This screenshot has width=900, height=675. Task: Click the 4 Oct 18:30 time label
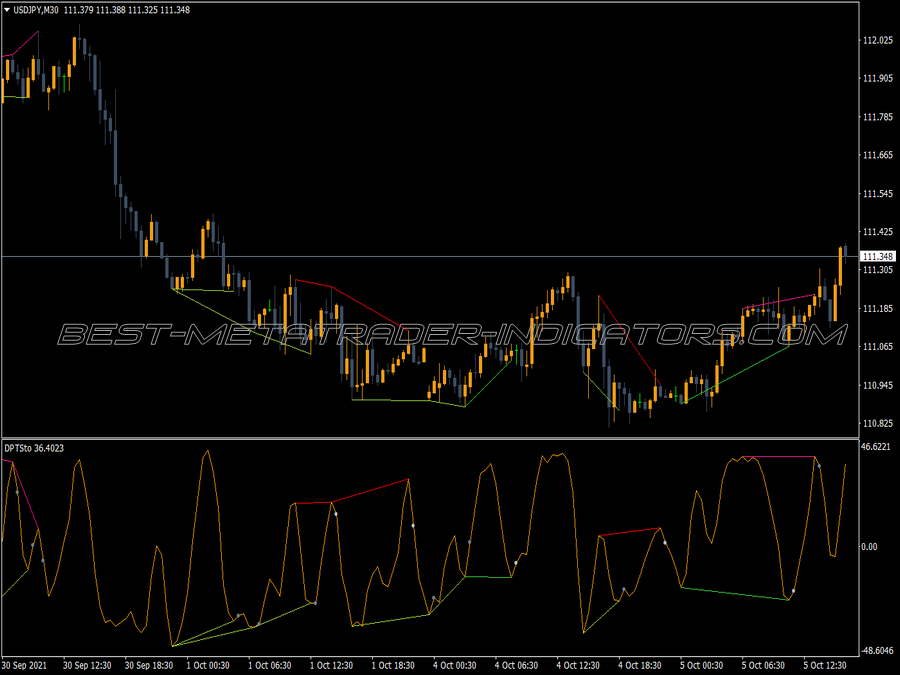pos(639,665)
